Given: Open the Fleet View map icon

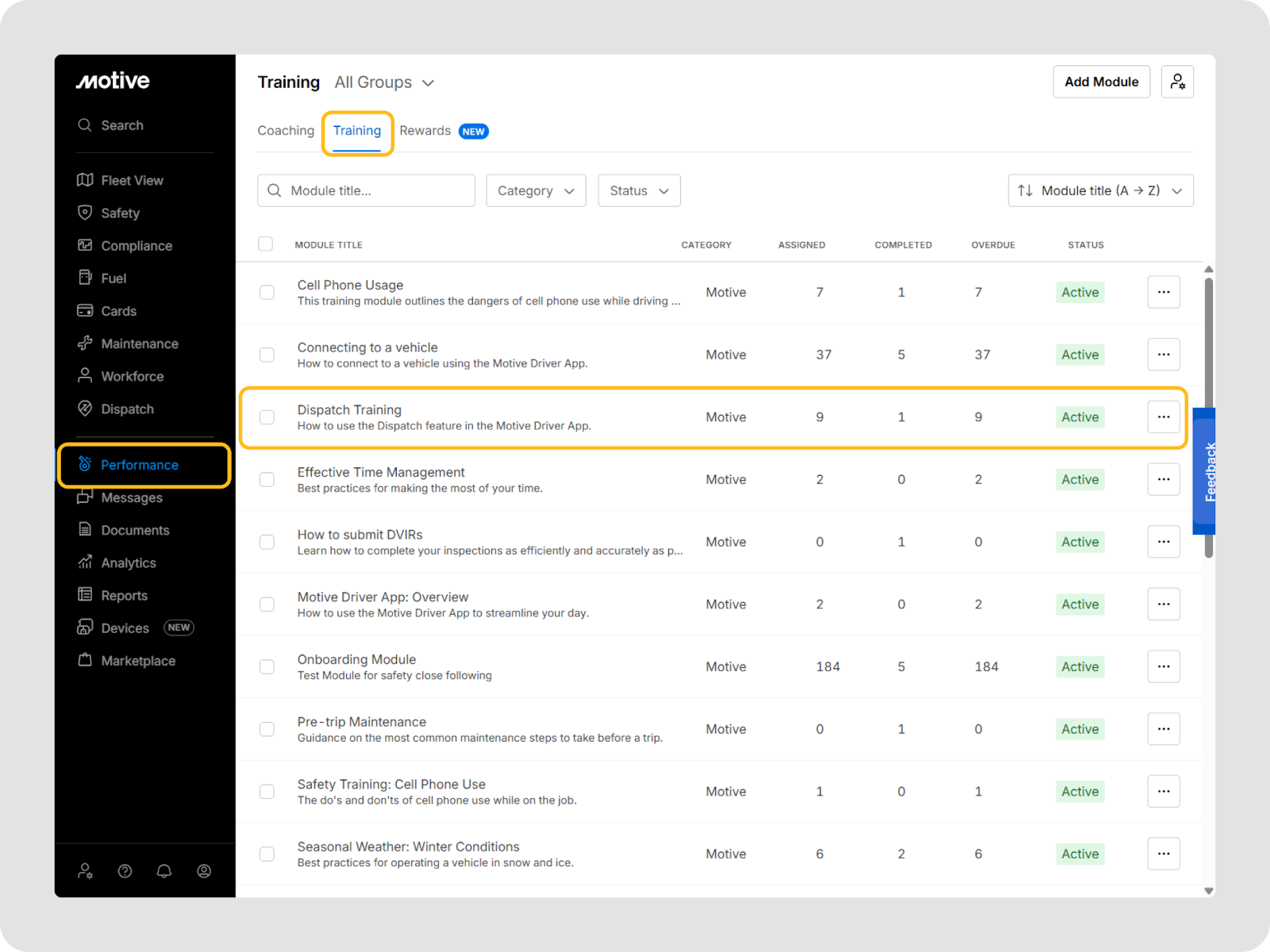Looking at the screenshot, I should (x=85, y=180).
